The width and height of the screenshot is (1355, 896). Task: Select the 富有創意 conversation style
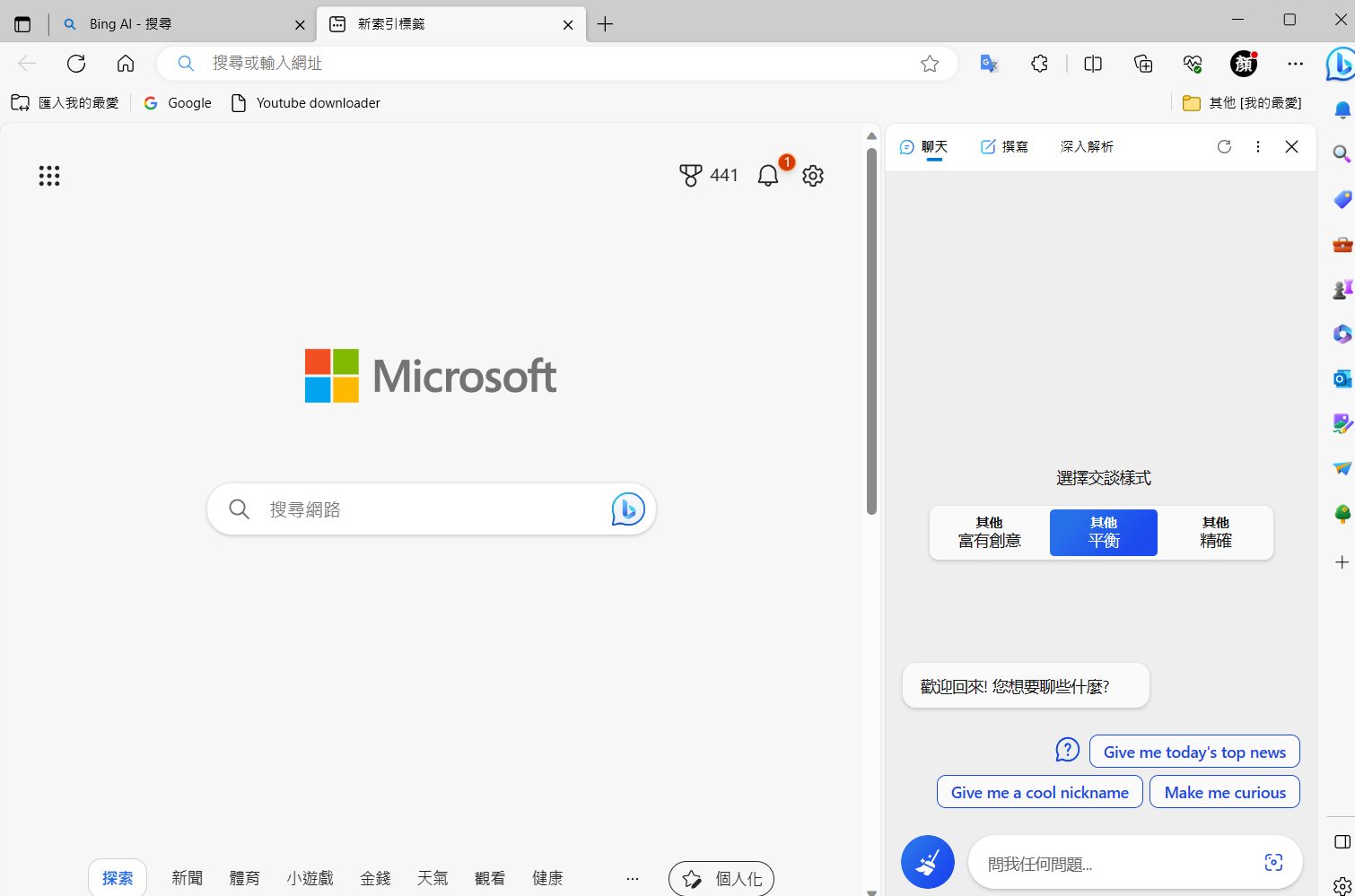coord(990,533)
